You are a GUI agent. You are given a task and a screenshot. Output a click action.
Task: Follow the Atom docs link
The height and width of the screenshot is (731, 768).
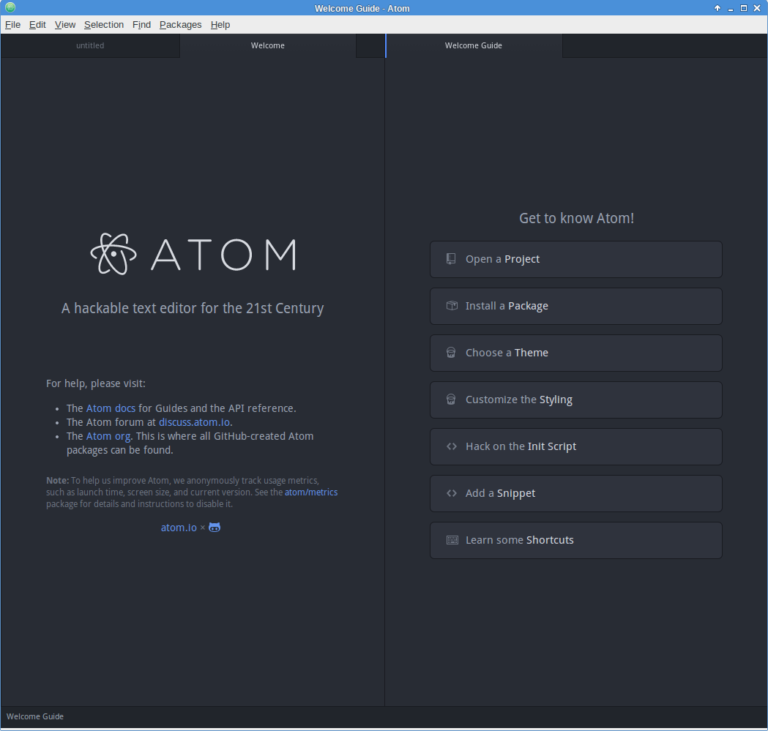click(x=111, y=408)
